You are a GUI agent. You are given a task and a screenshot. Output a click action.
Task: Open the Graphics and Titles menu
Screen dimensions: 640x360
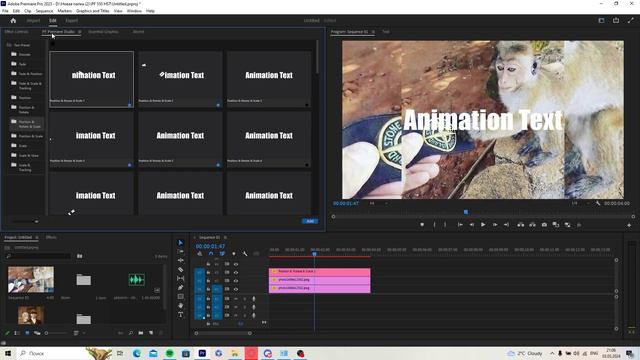click(93, 11)
